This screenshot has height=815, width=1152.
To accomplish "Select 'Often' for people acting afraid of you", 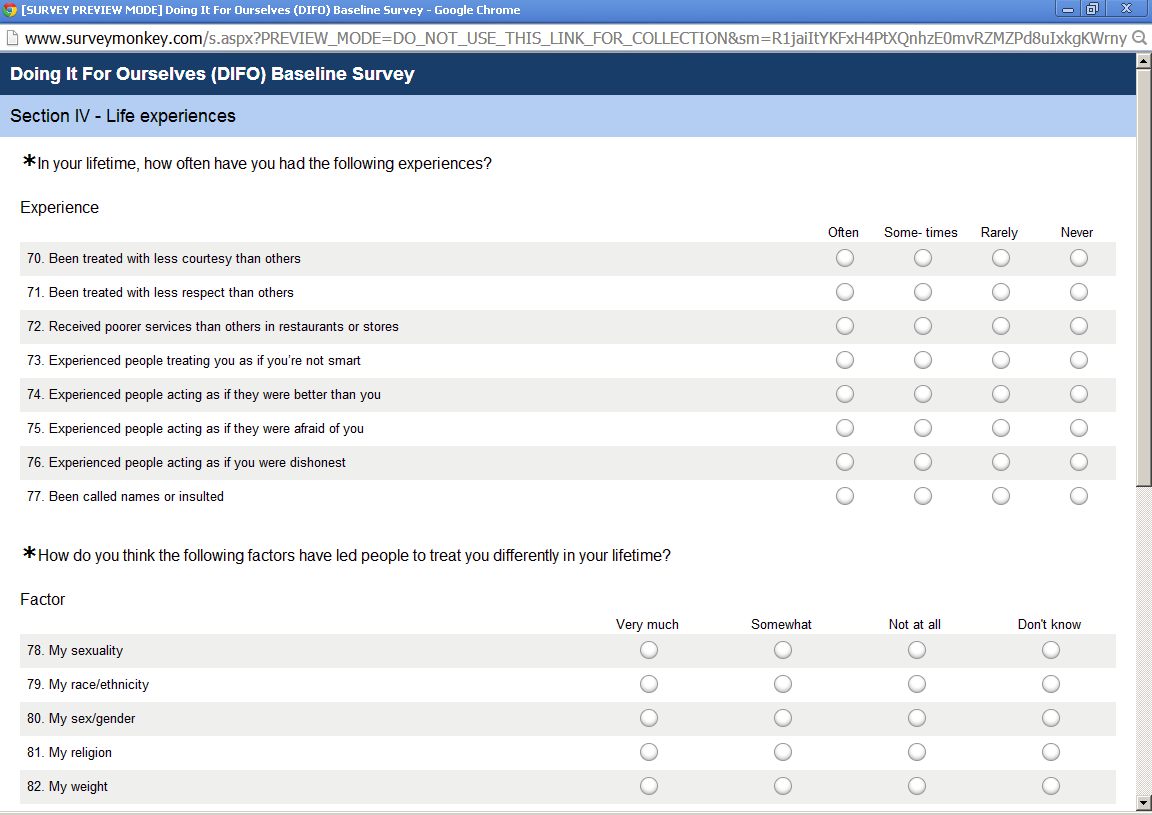I will pos(845,428).
